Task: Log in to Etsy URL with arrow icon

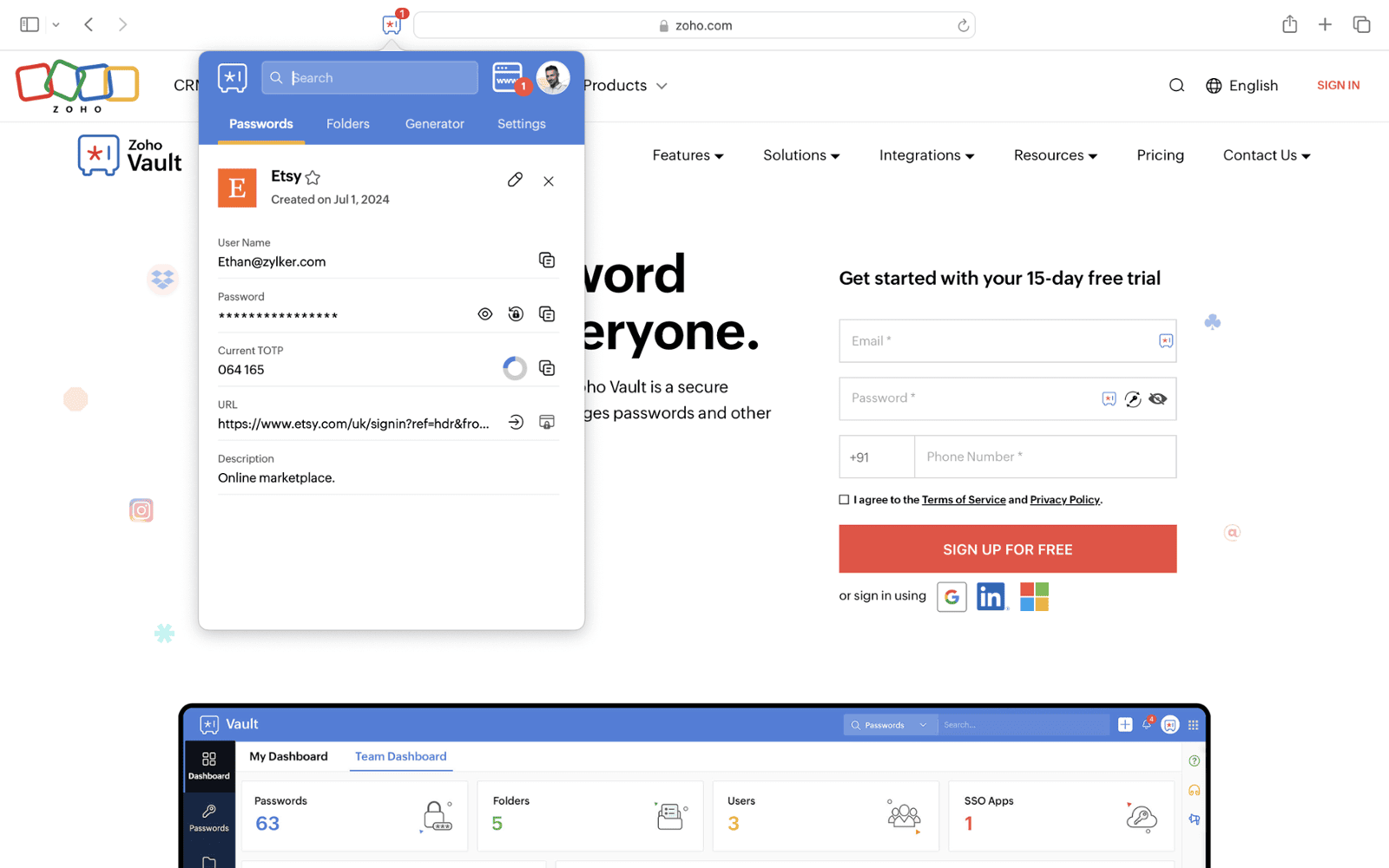Action: [516, 422]
